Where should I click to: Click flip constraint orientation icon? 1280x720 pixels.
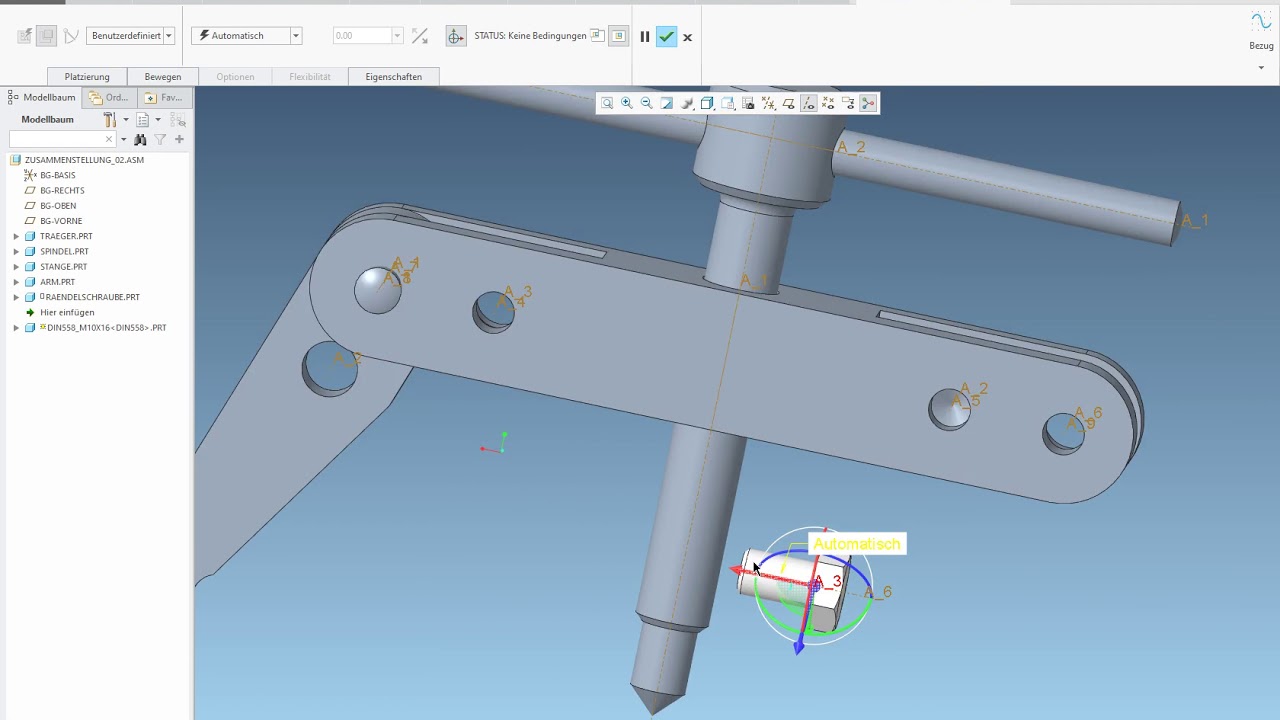(420, 36)
